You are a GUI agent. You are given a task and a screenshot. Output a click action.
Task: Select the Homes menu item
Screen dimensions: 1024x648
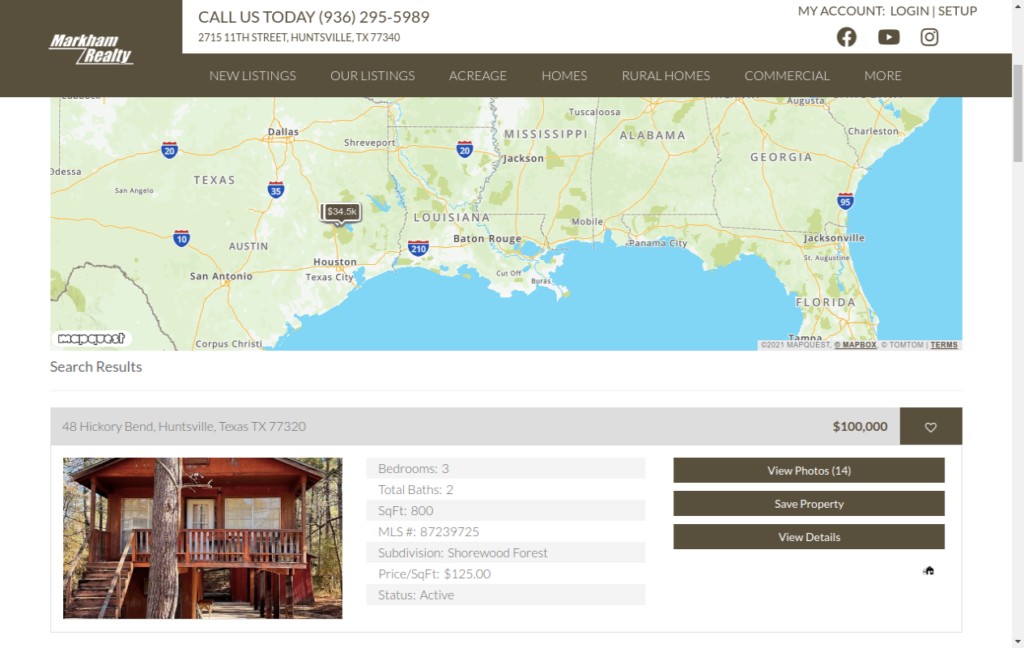(564, 76)
